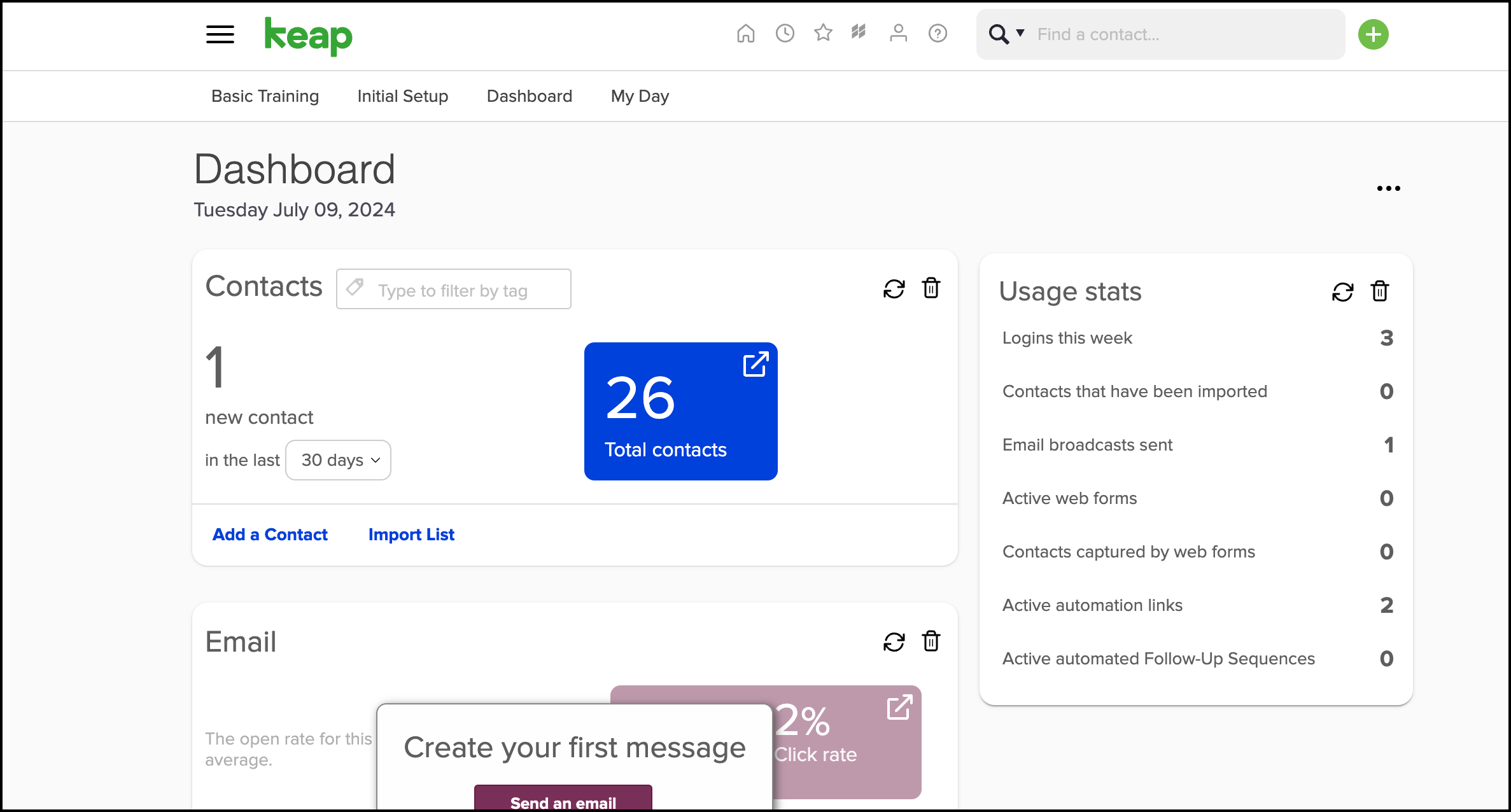Open favorites star icon
Image resolution: width=1511 pixels, height=812 pixels.
coord(823,32)
